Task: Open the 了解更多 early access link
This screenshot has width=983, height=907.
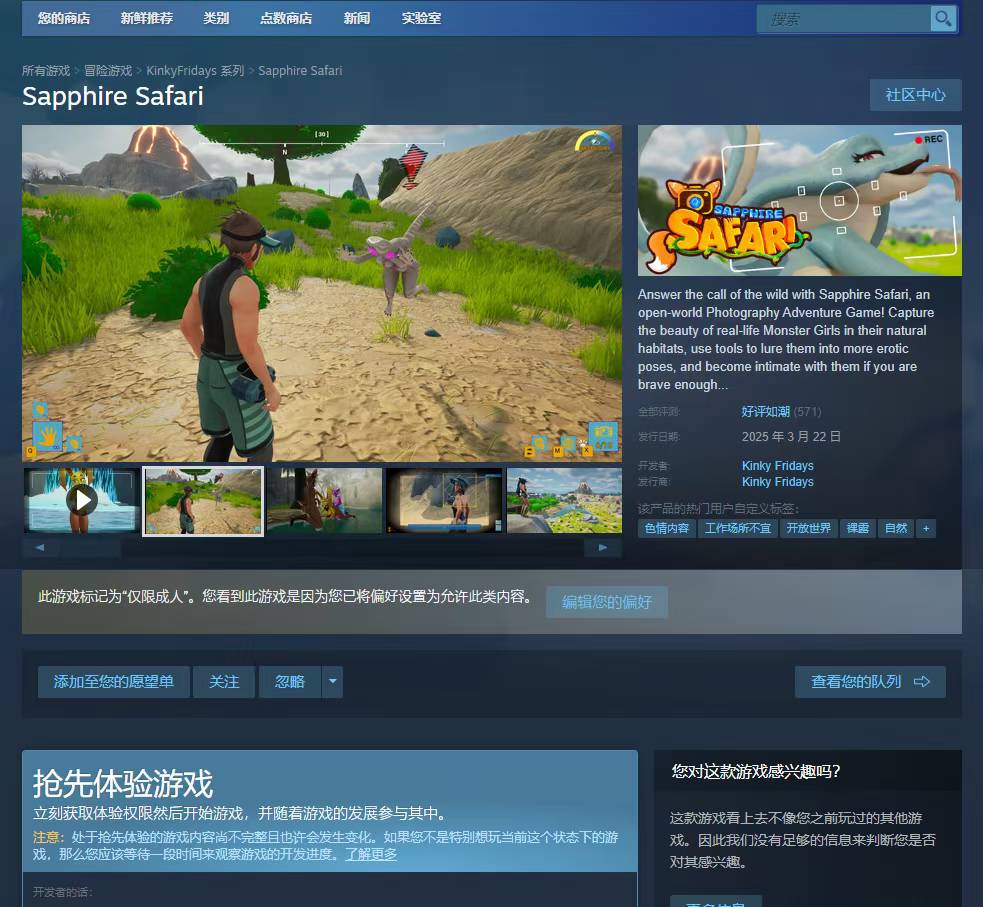Action: pos(371,854)
